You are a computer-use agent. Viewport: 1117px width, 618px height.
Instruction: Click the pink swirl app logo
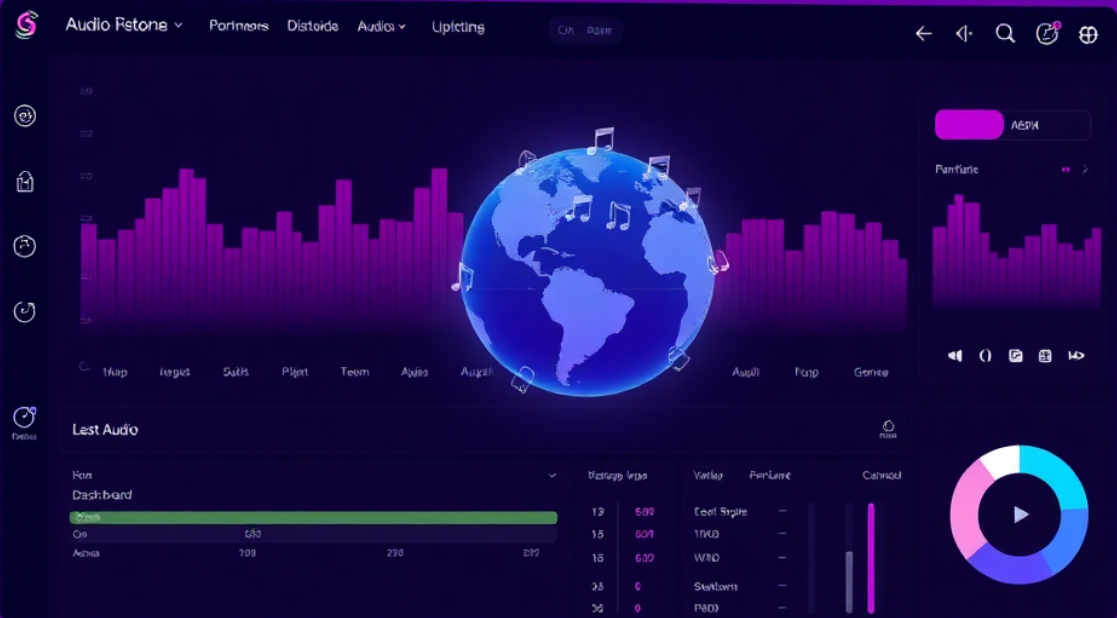26,26
